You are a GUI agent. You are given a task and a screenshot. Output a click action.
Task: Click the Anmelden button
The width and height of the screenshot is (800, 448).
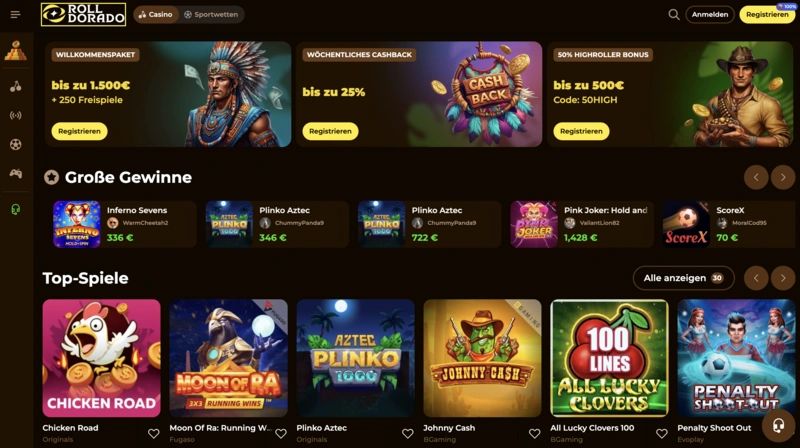710,15
